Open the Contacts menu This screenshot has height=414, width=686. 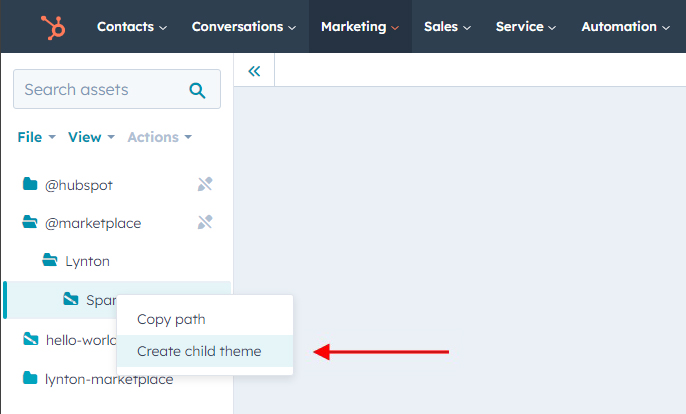132,27
